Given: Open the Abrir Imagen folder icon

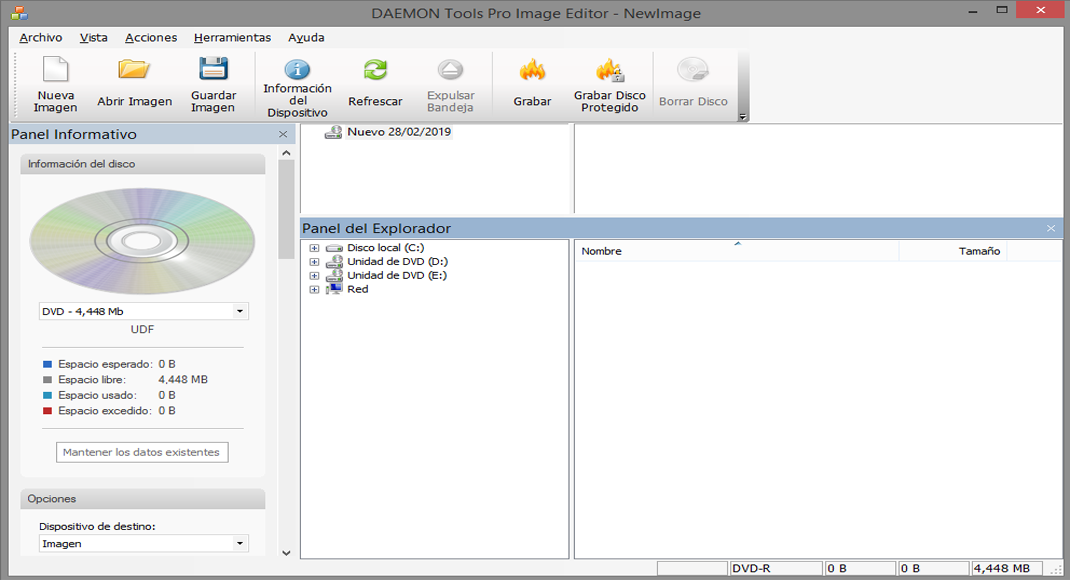Looking at the screenshot, I should [134, 68].
